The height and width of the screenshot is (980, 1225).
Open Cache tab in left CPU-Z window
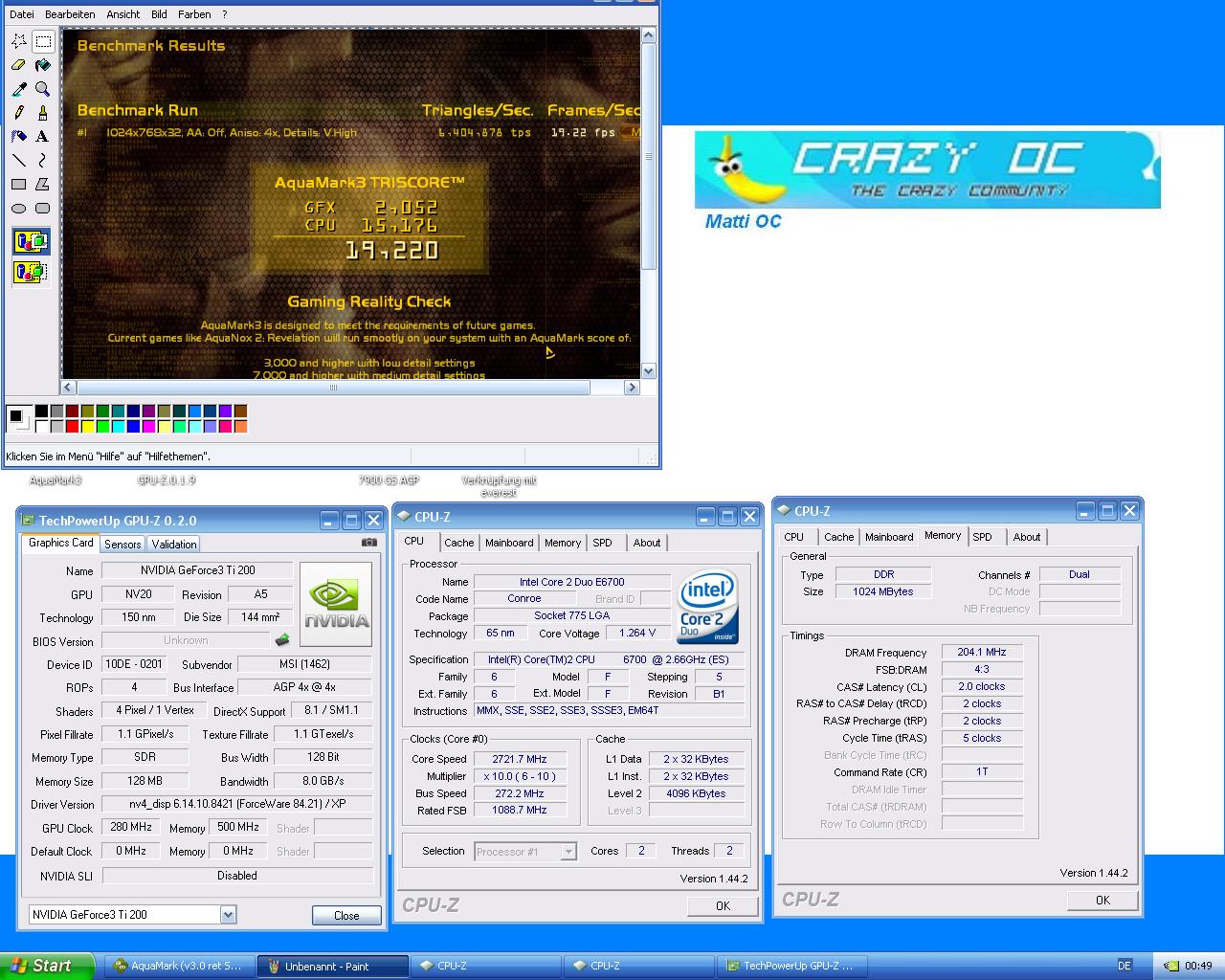pyautogui.click(x=459, y=543)
